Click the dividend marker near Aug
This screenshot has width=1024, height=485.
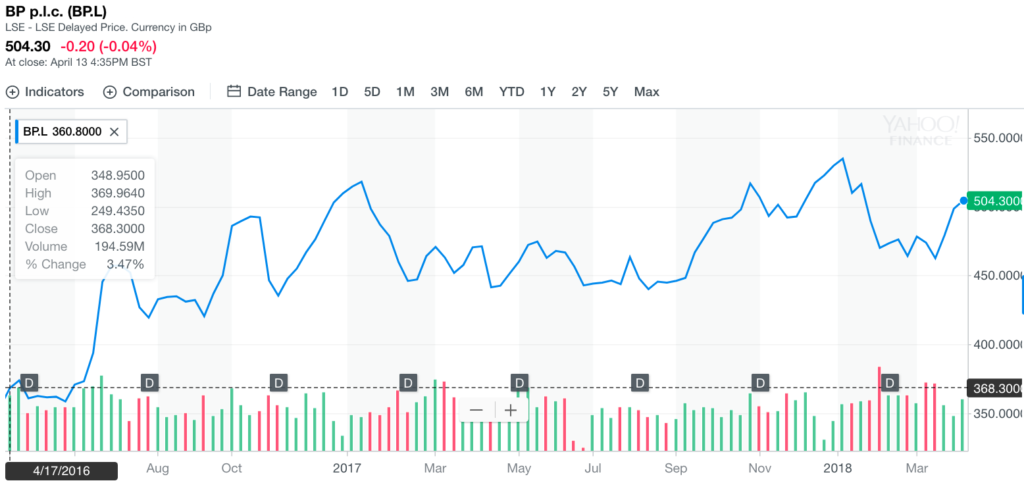point(149,382)
